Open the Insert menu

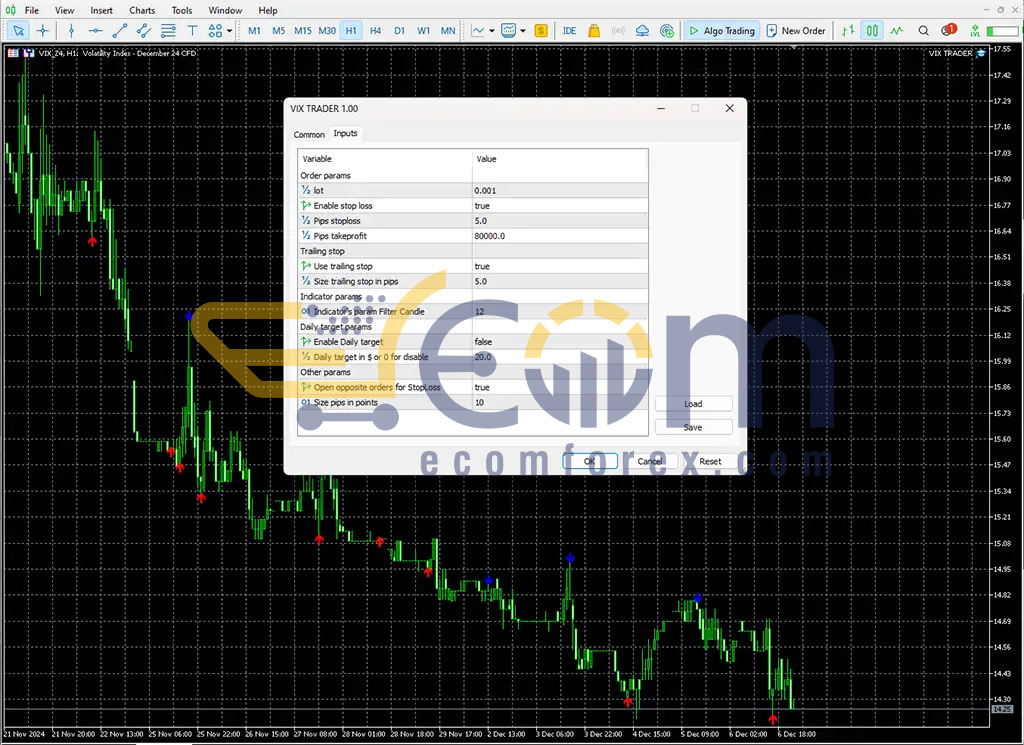pos(101,10)
